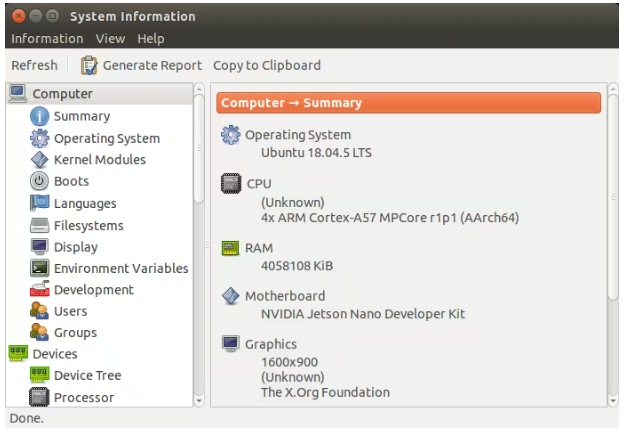Screen dimensions: 630x435
Task: Select the Users entry in sidebar
Action: click(x=70, y=312)
